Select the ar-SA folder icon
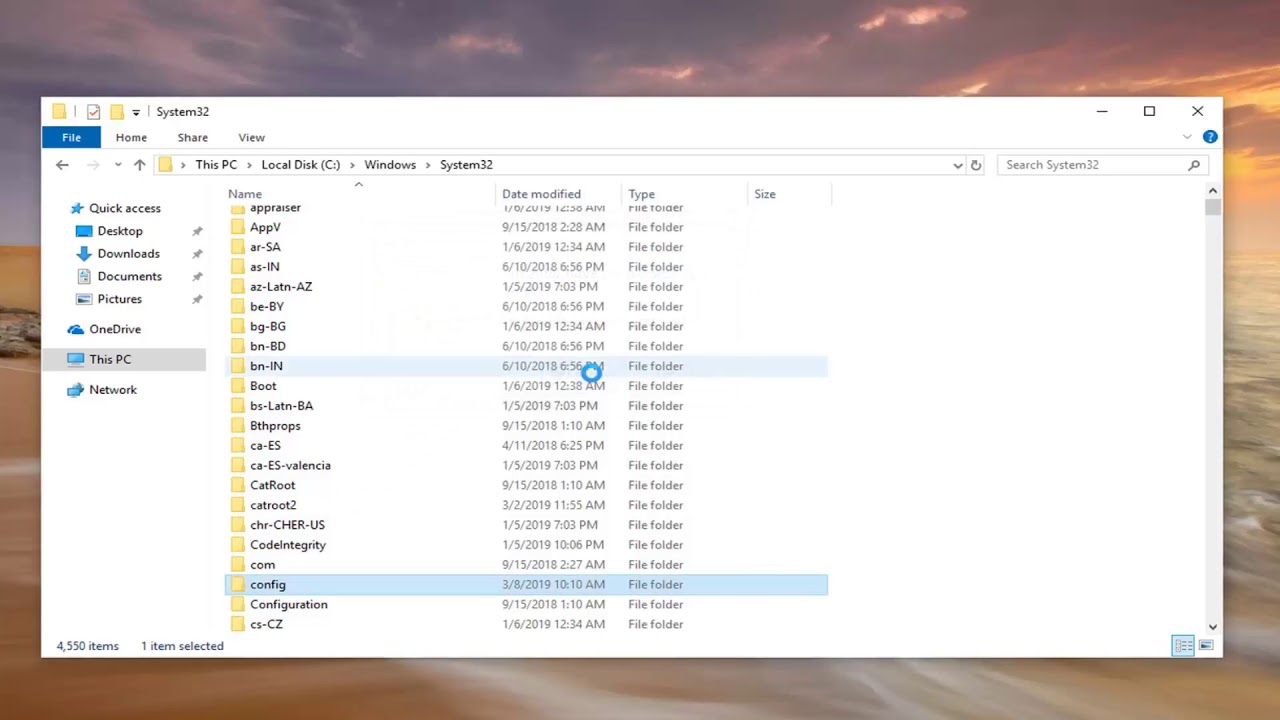Image resolution: width=1280 pixels, height=720 pixels. [x=237, y=247]
